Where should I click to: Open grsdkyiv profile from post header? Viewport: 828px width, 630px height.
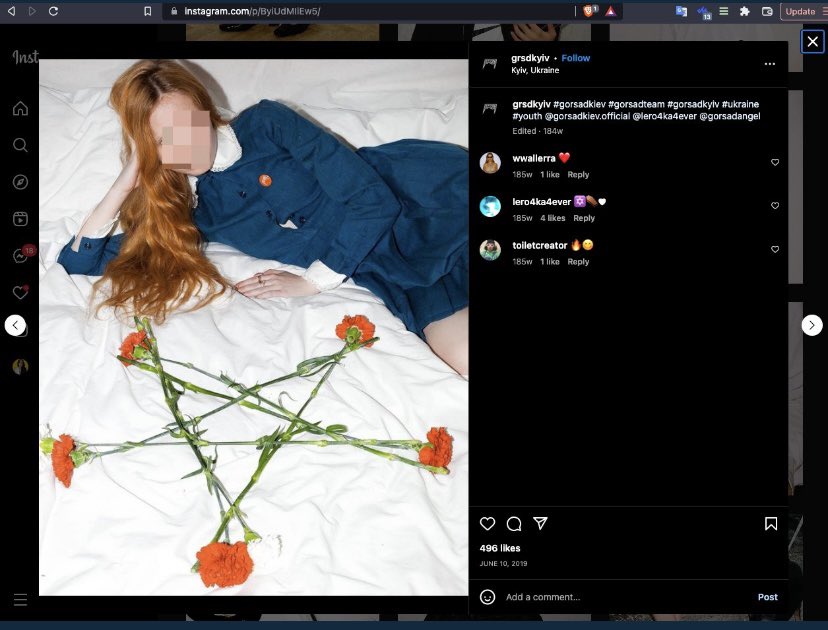coord(530,58)
